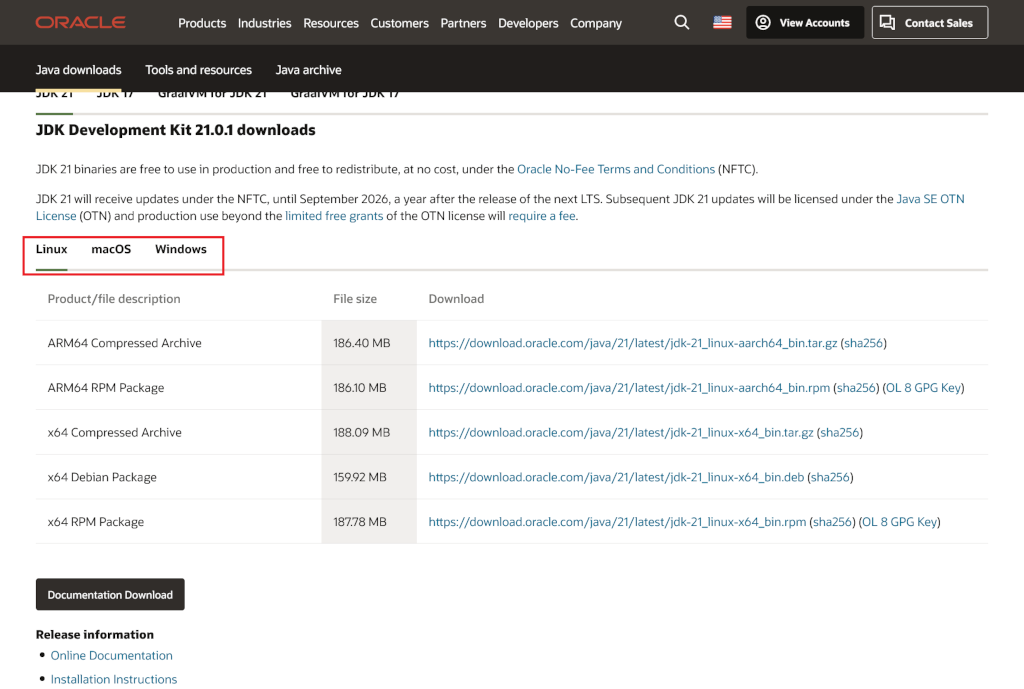Click the Download column header
This screenshot has height=689, width=1024.
[456, 298]
